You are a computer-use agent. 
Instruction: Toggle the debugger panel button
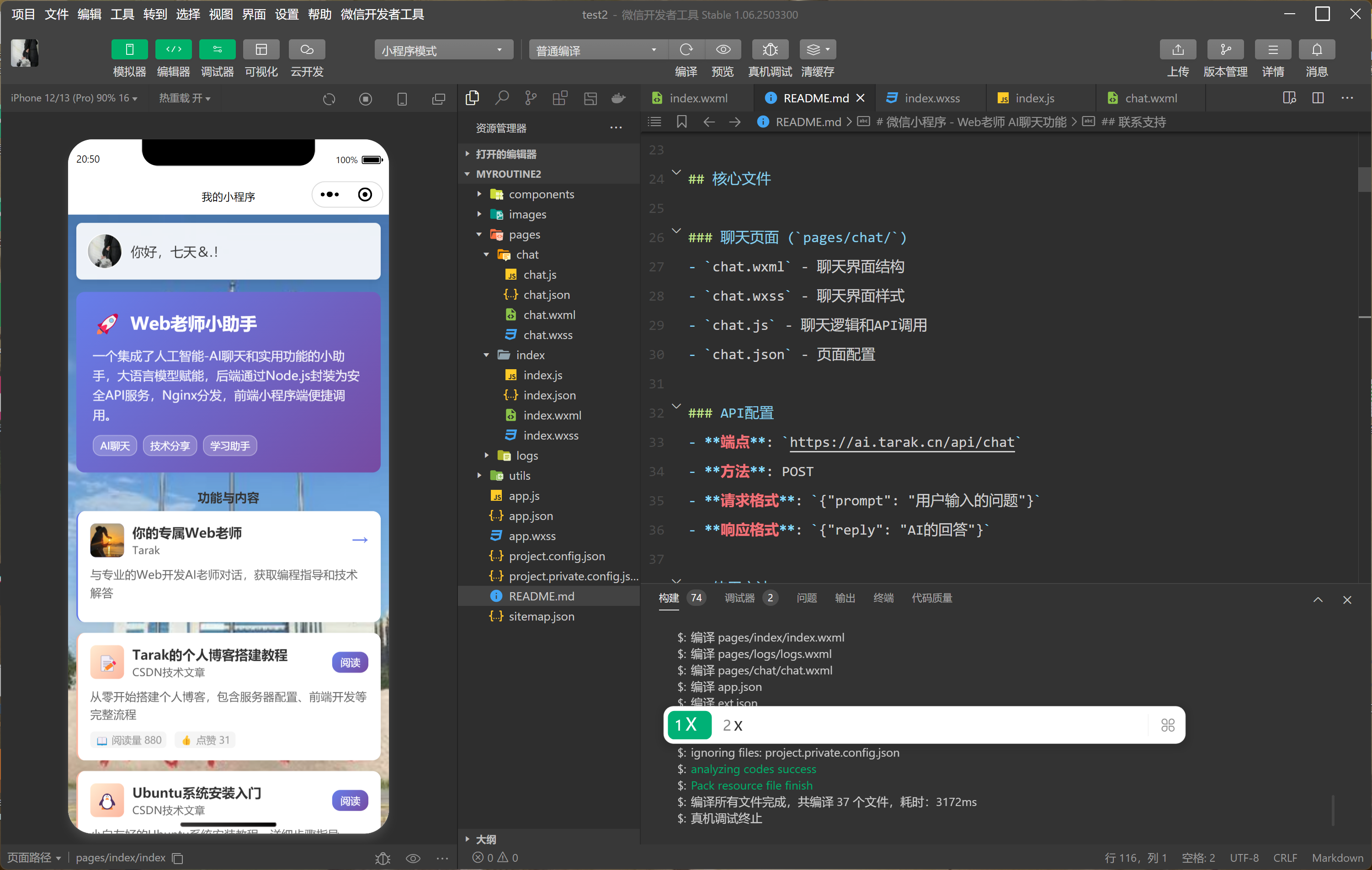[217, 49]
